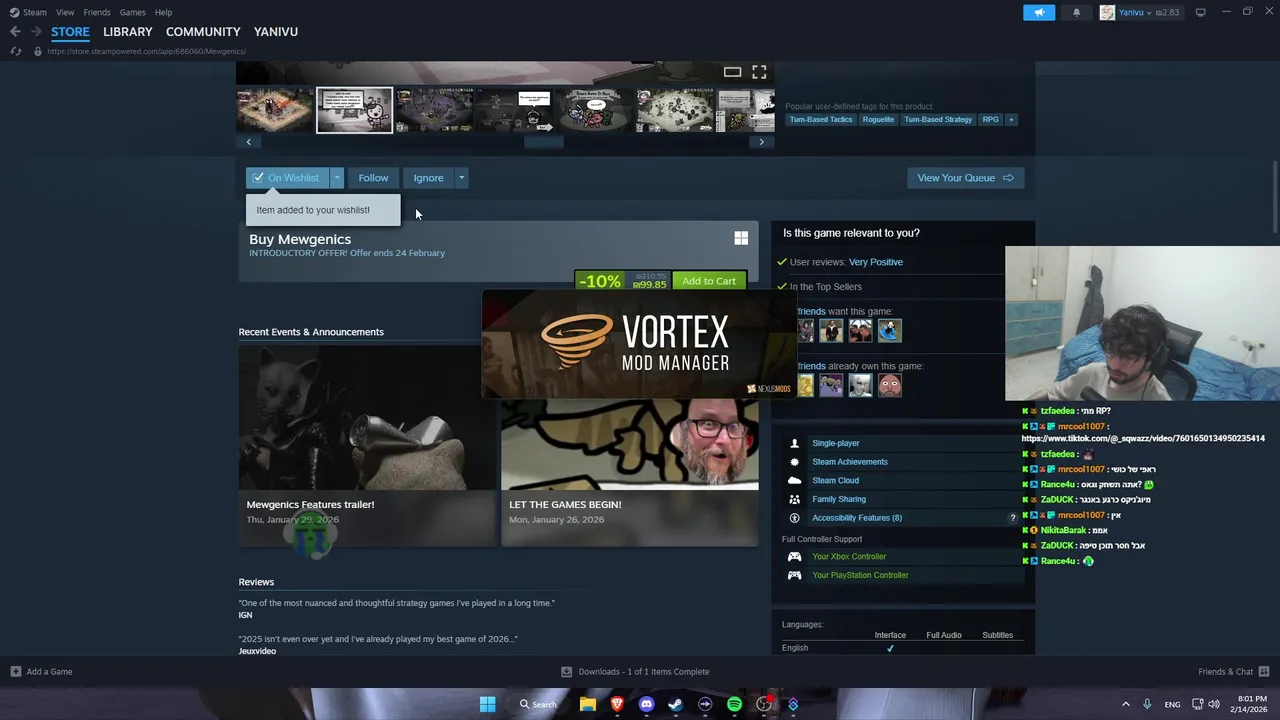Click the store URL address field
The width and height of the screenshot is (1280, 720).
click(x=146, y=51)
